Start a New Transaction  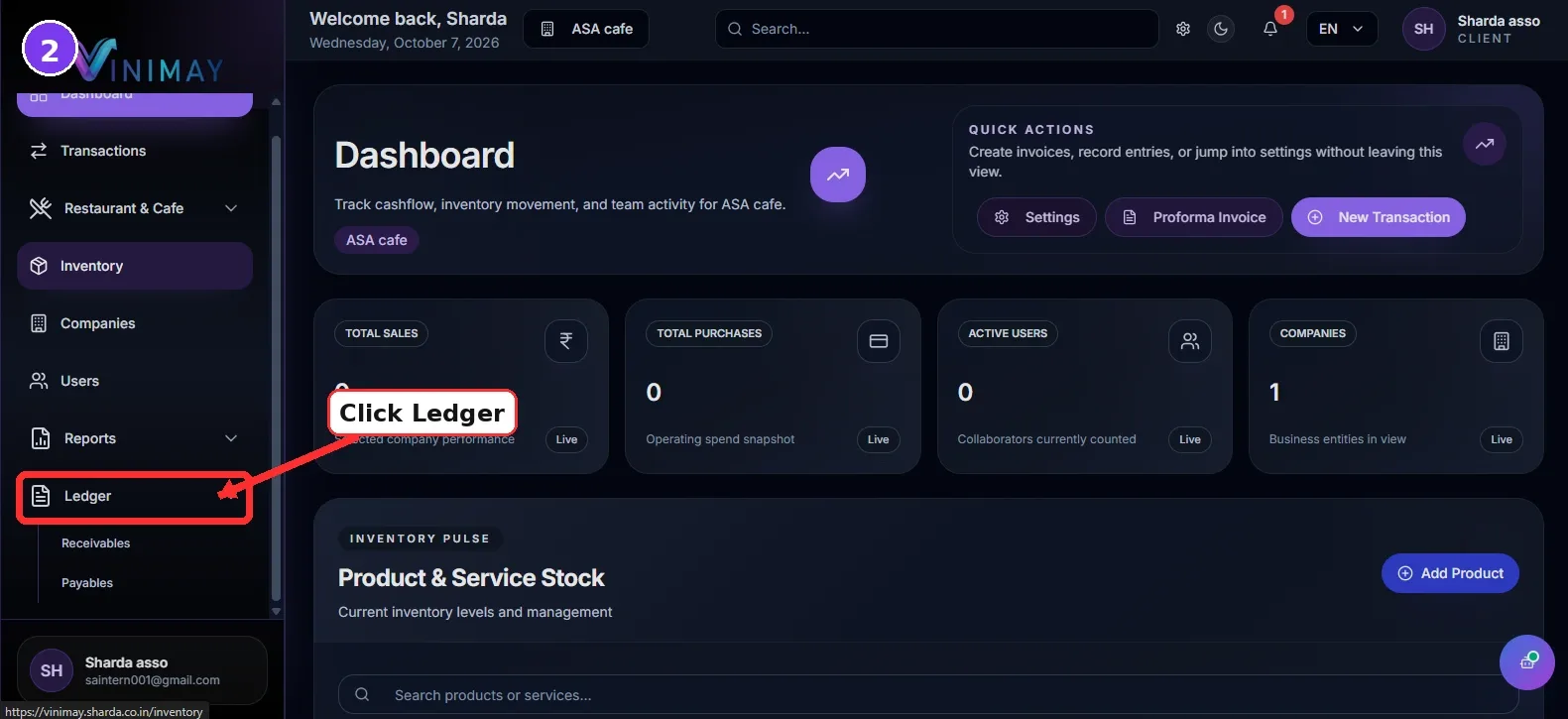point(1379,217)
